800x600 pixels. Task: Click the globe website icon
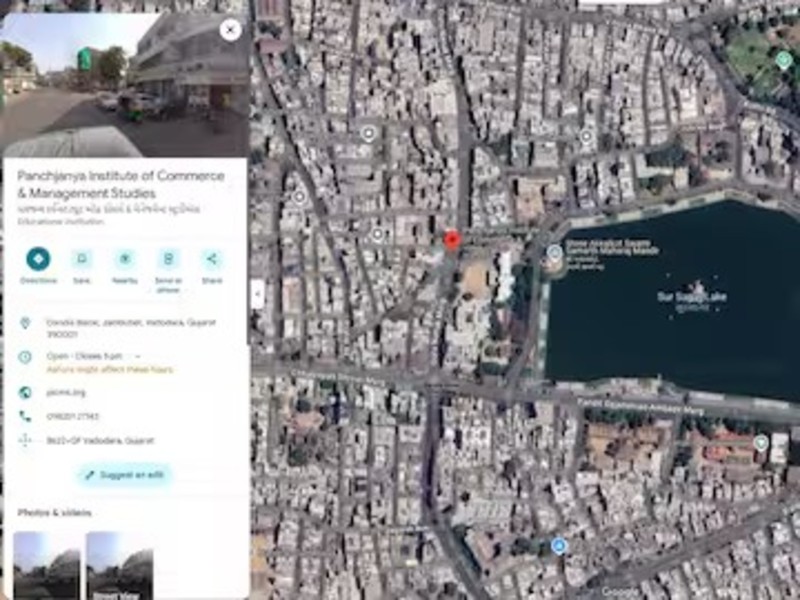(25, 392)
